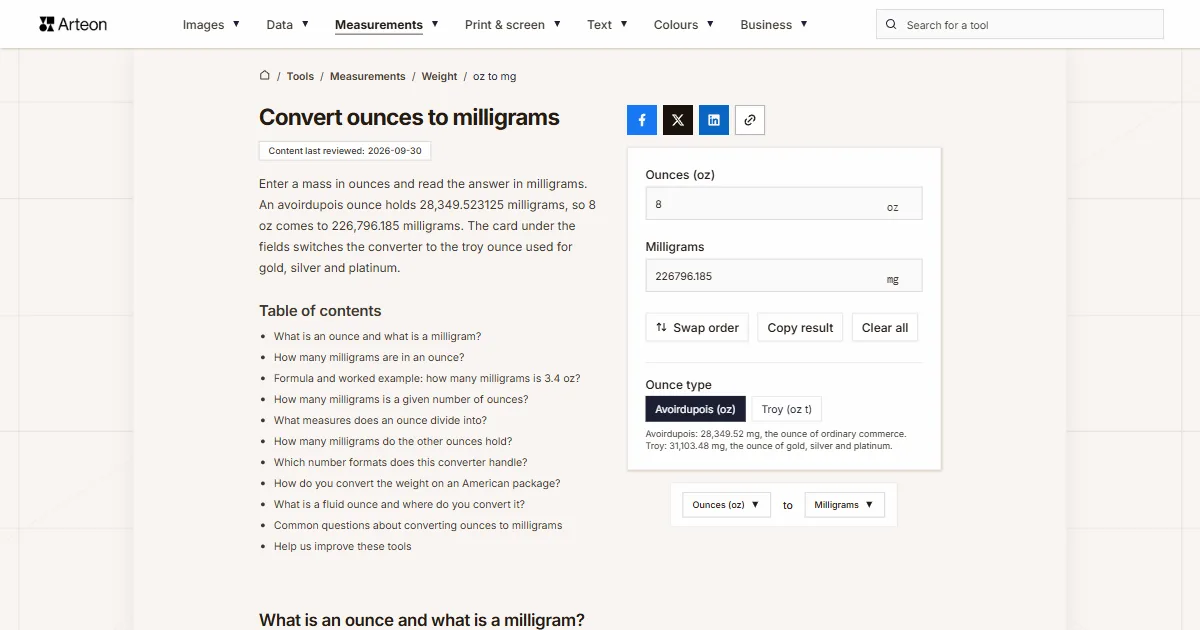Open the Images menu
Screen dimensions: 1200x630
[211, 25]
